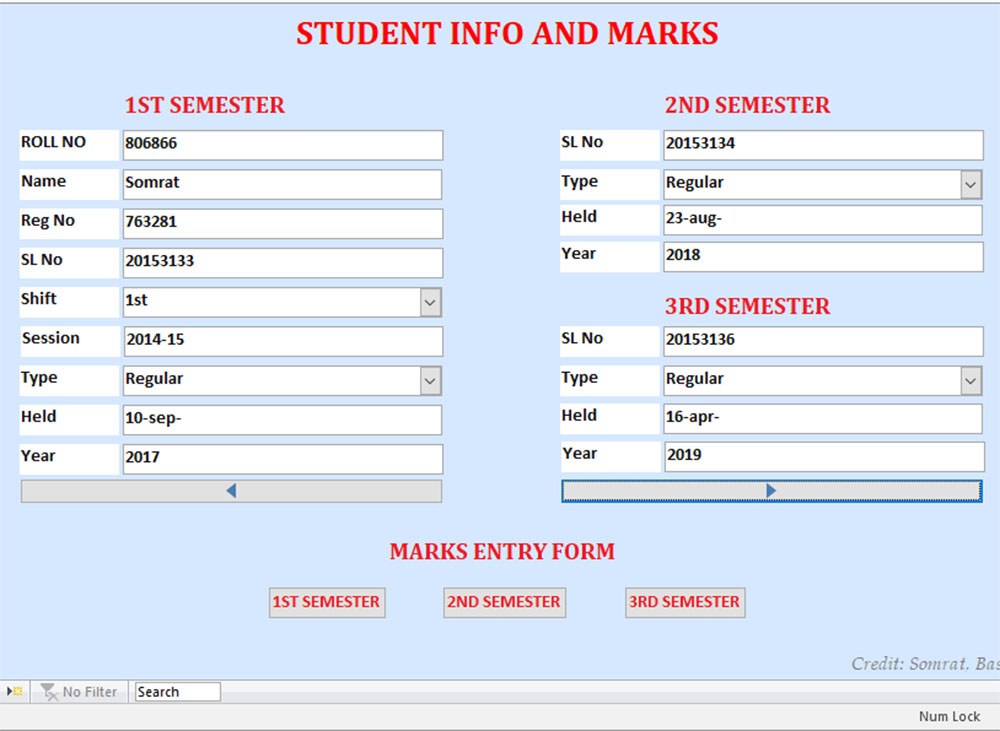Click the new record navigation icon
1000x731 pixels.
click(15, 691)
